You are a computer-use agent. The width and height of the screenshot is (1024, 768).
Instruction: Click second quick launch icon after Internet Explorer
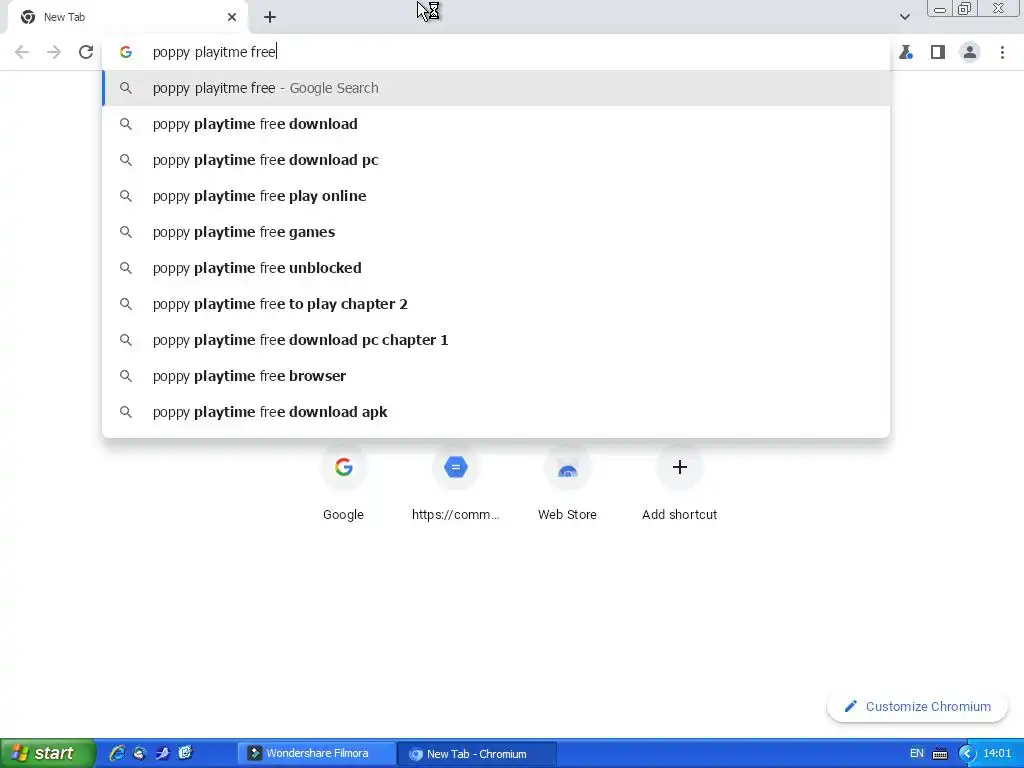click(x=139, y=754)
